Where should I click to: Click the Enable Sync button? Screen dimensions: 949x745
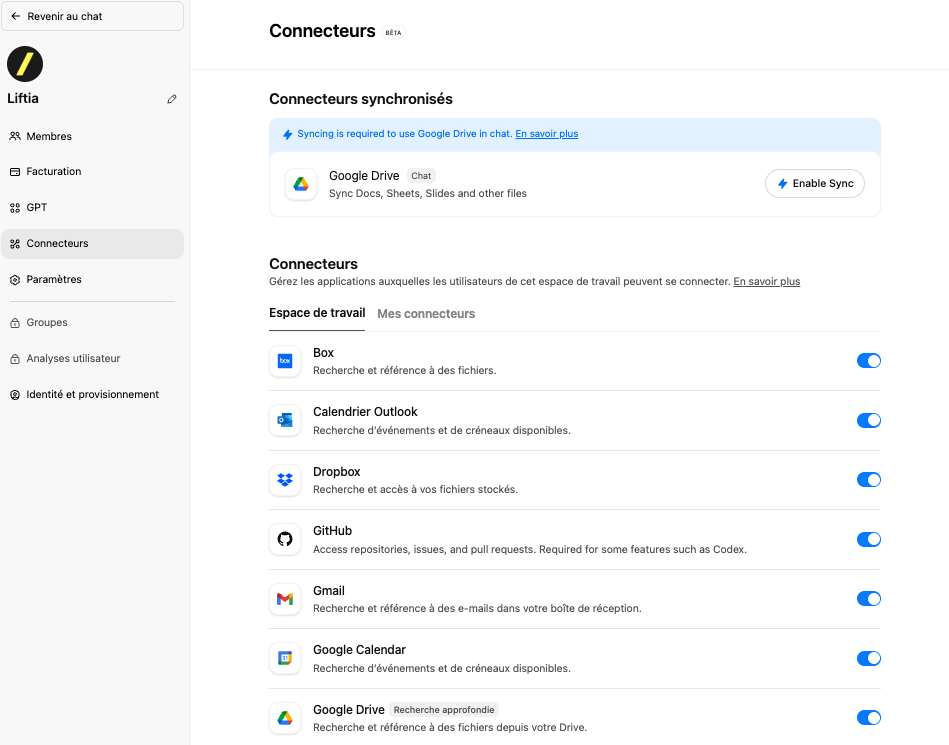tap(815, 183)
